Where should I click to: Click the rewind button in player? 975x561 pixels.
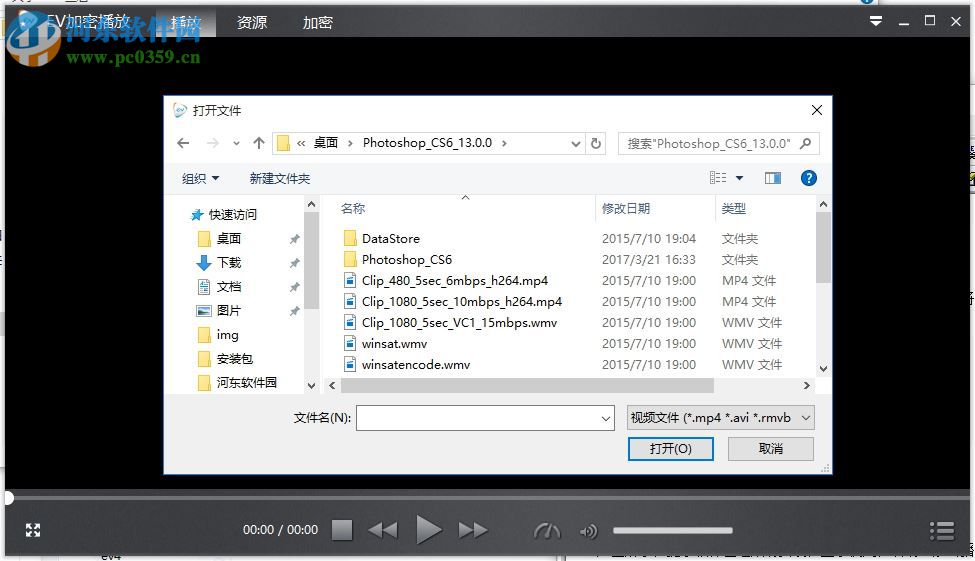point(382,531)
